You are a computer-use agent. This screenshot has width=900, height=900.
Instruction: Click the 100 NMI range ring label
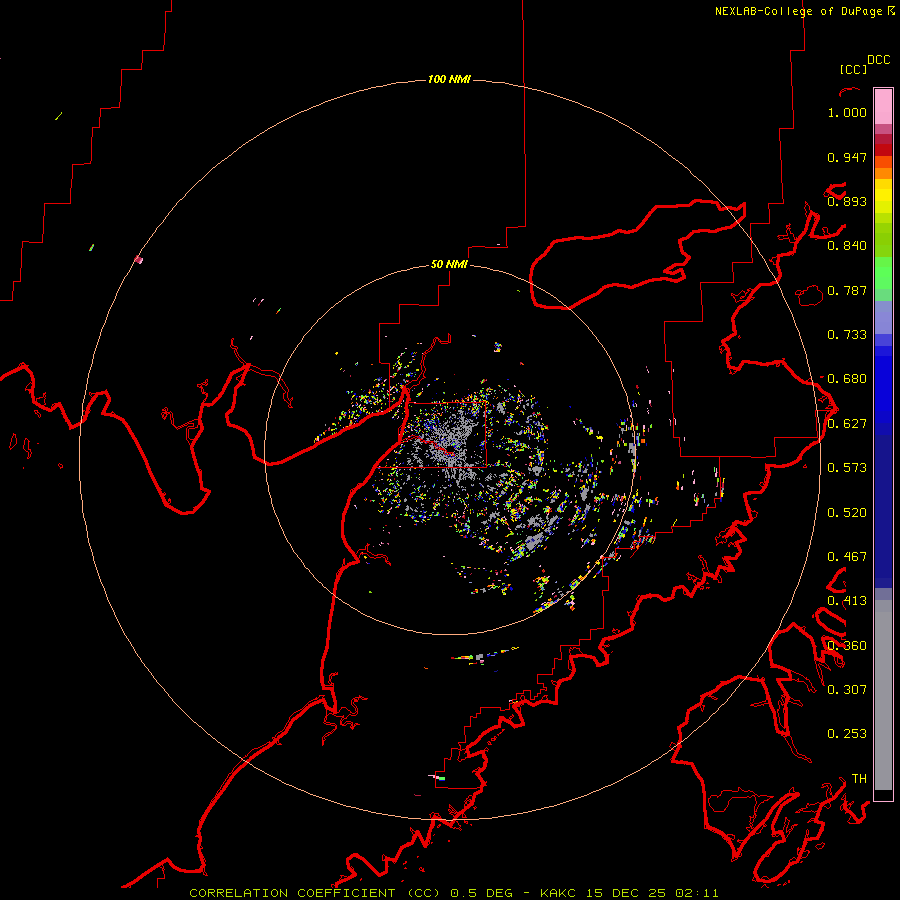point(449,79)
